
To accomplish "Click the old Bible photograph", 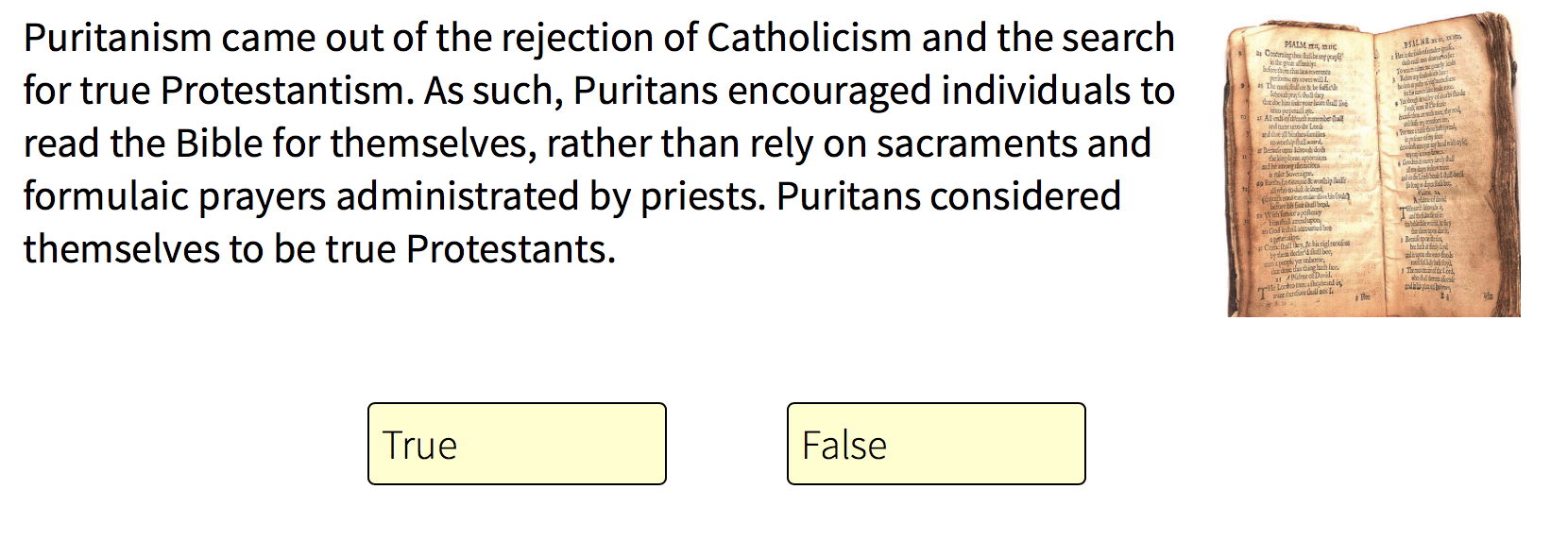I will [1373, 165].
